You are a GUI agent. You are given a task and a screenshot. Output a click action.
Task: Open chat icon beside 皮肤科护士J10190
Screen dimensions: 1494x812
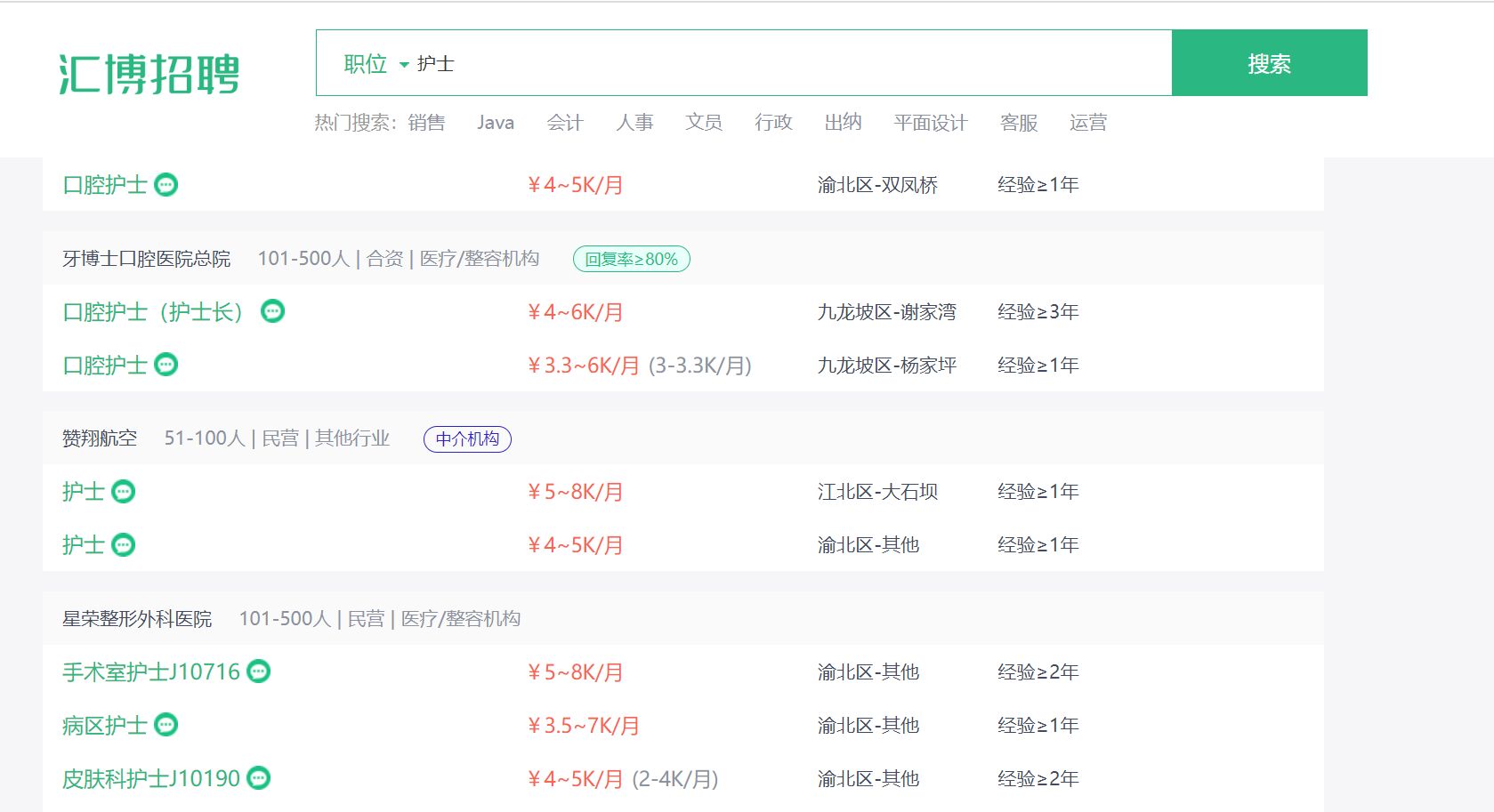coord(259,778)
